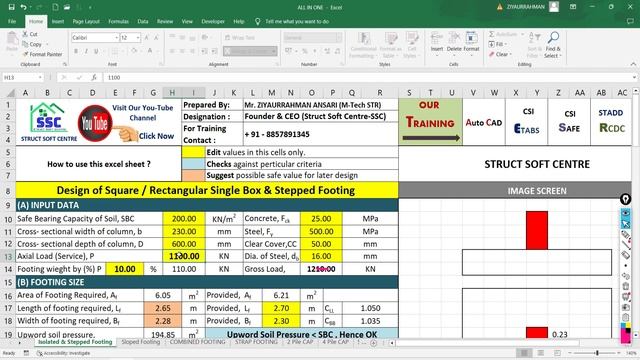This screenshot has height=360, width=640.
Task: Open the Page Layout ribbon tab
Action: [86, 21]
